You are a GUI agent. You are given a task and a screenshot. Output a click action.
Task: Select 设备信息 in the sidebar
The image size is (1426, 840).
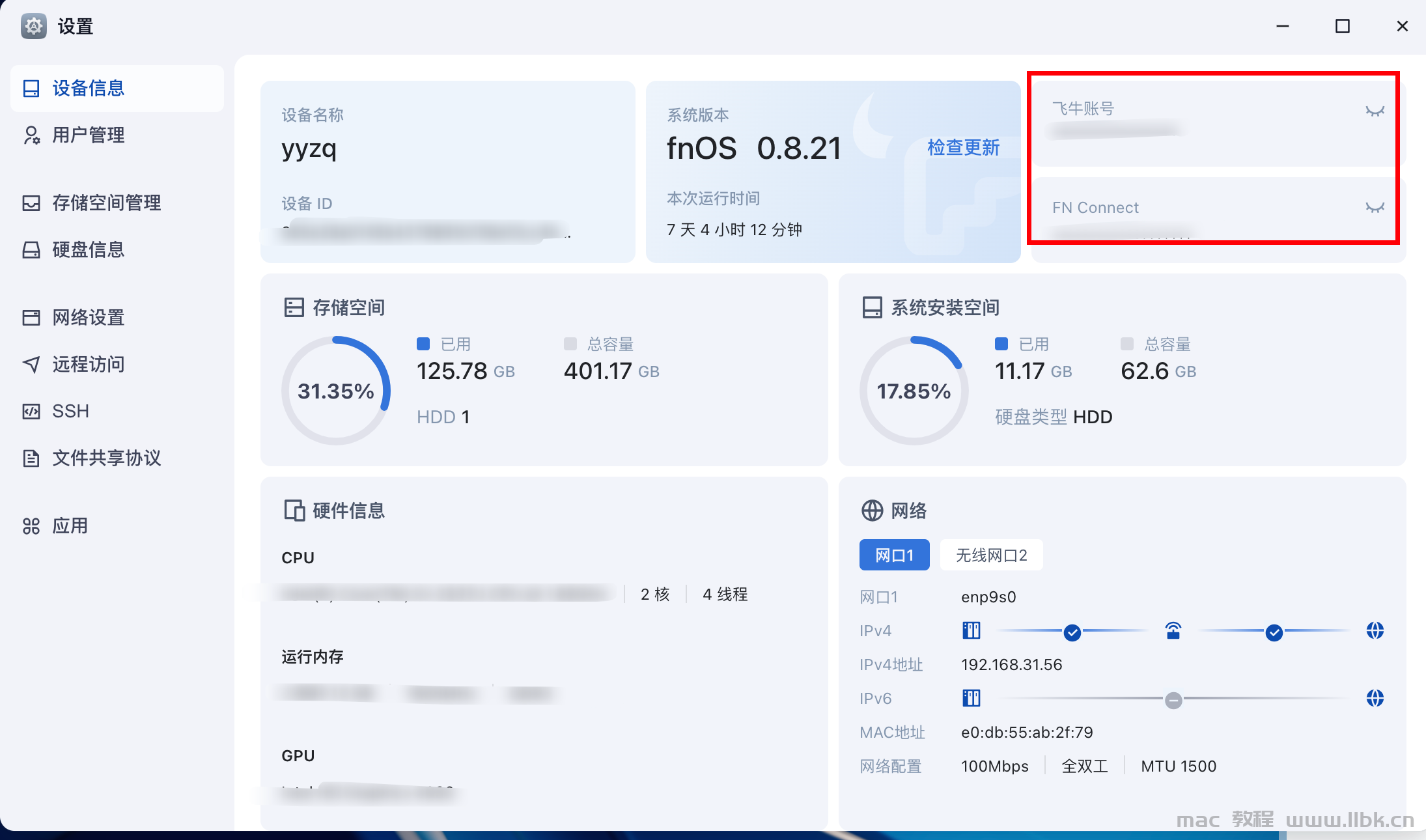[x=117, y=88]
